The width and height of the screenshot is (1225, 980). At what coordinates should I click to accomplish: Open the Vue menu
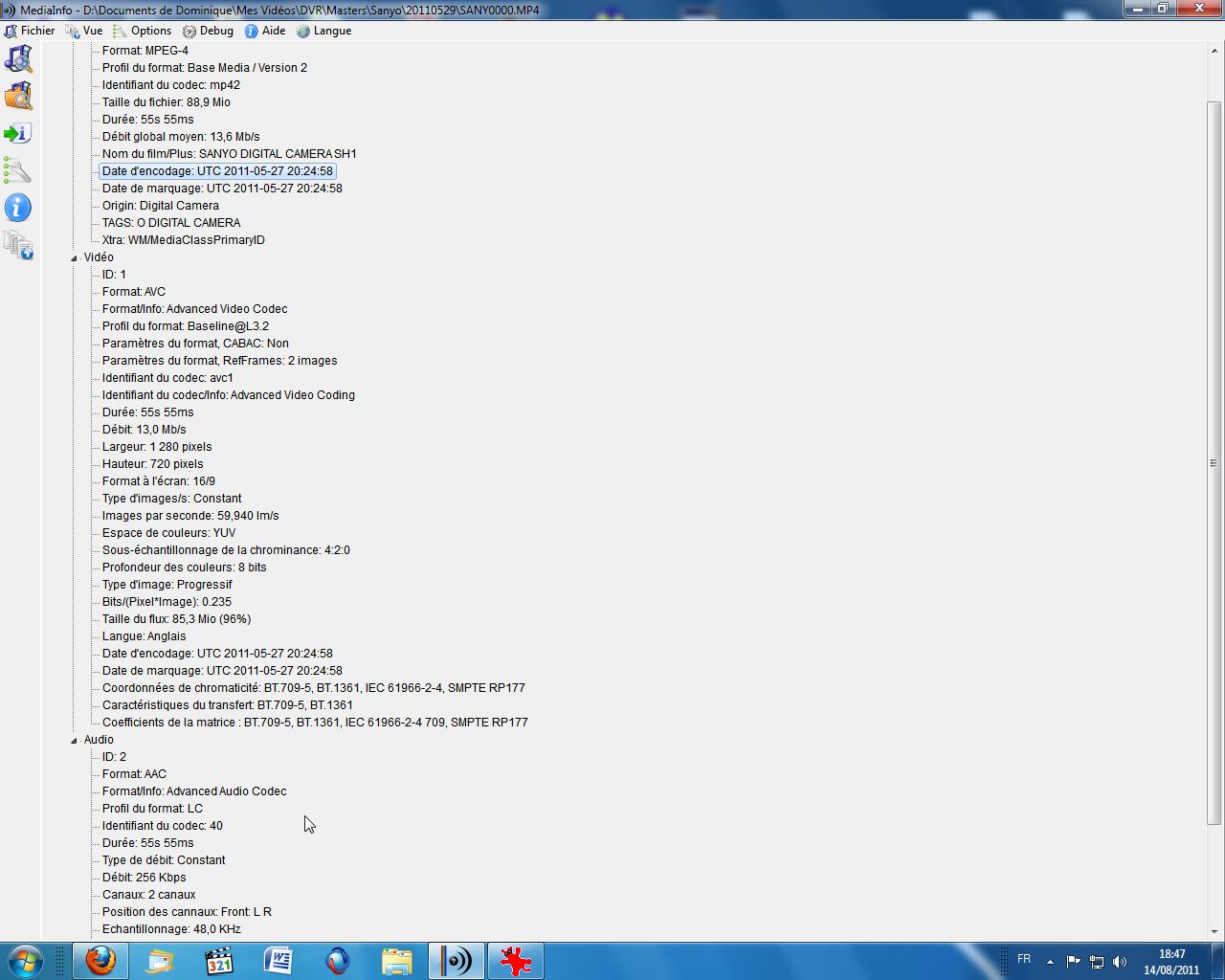(x=84, y=31)
